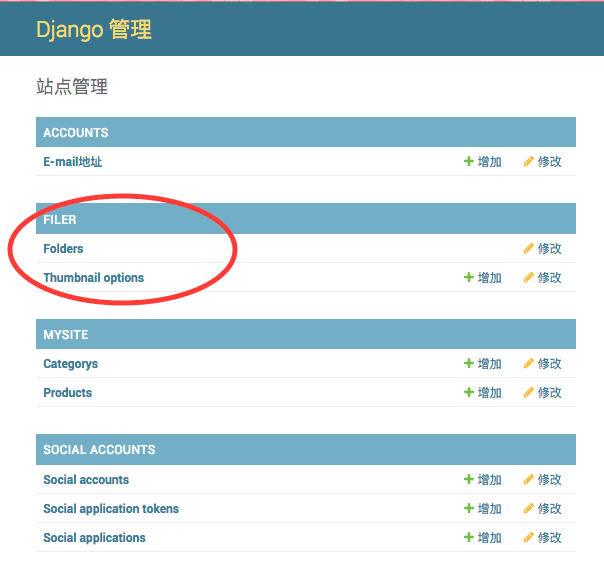Open the Social applications model list

tap(94, 538)
